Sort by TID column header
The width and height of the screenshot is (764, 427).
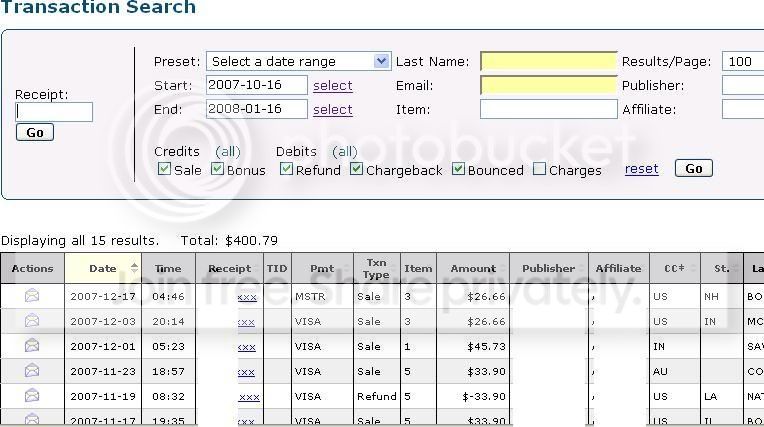[277, 268]
